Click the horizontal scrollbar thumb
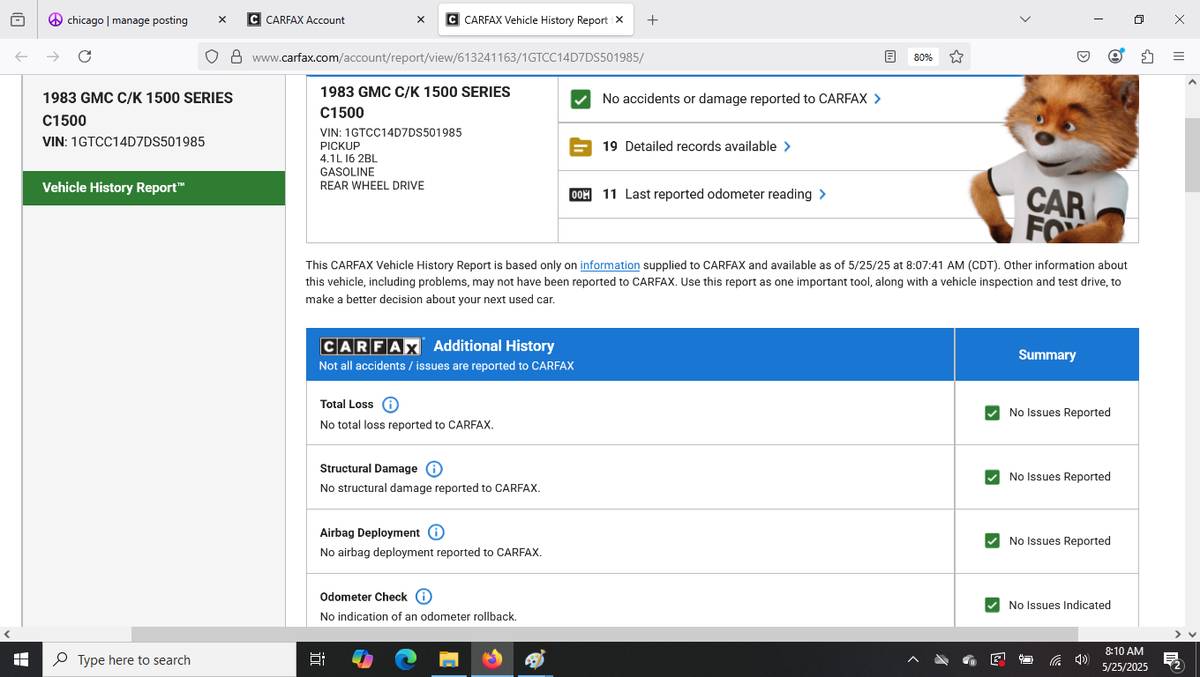Image resolution: width=1200 pixels, height=677 pixels. click(605, 634)
